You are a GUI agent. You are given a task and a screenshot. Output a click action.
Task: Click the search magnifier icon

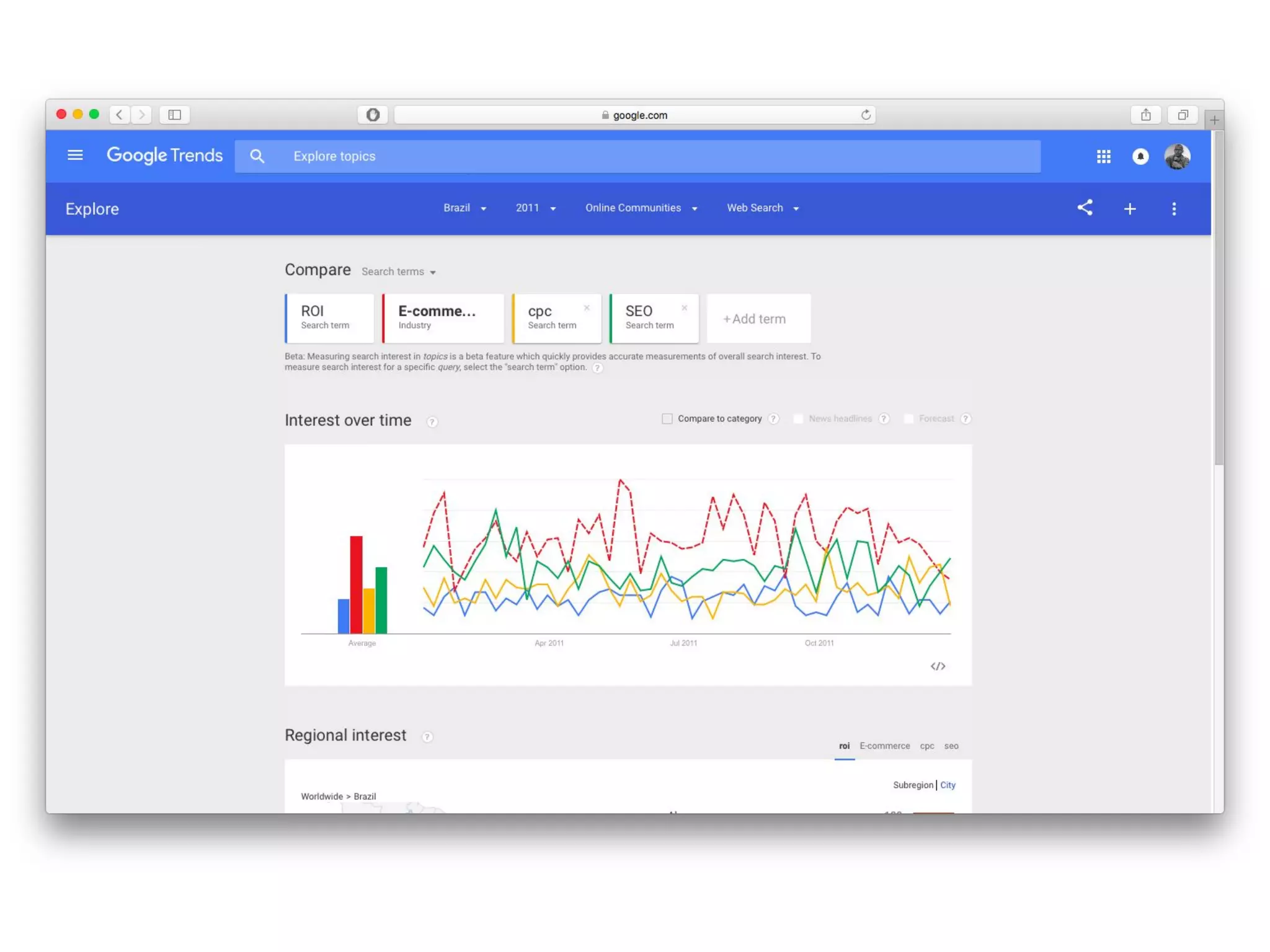[x=257, y=156]
